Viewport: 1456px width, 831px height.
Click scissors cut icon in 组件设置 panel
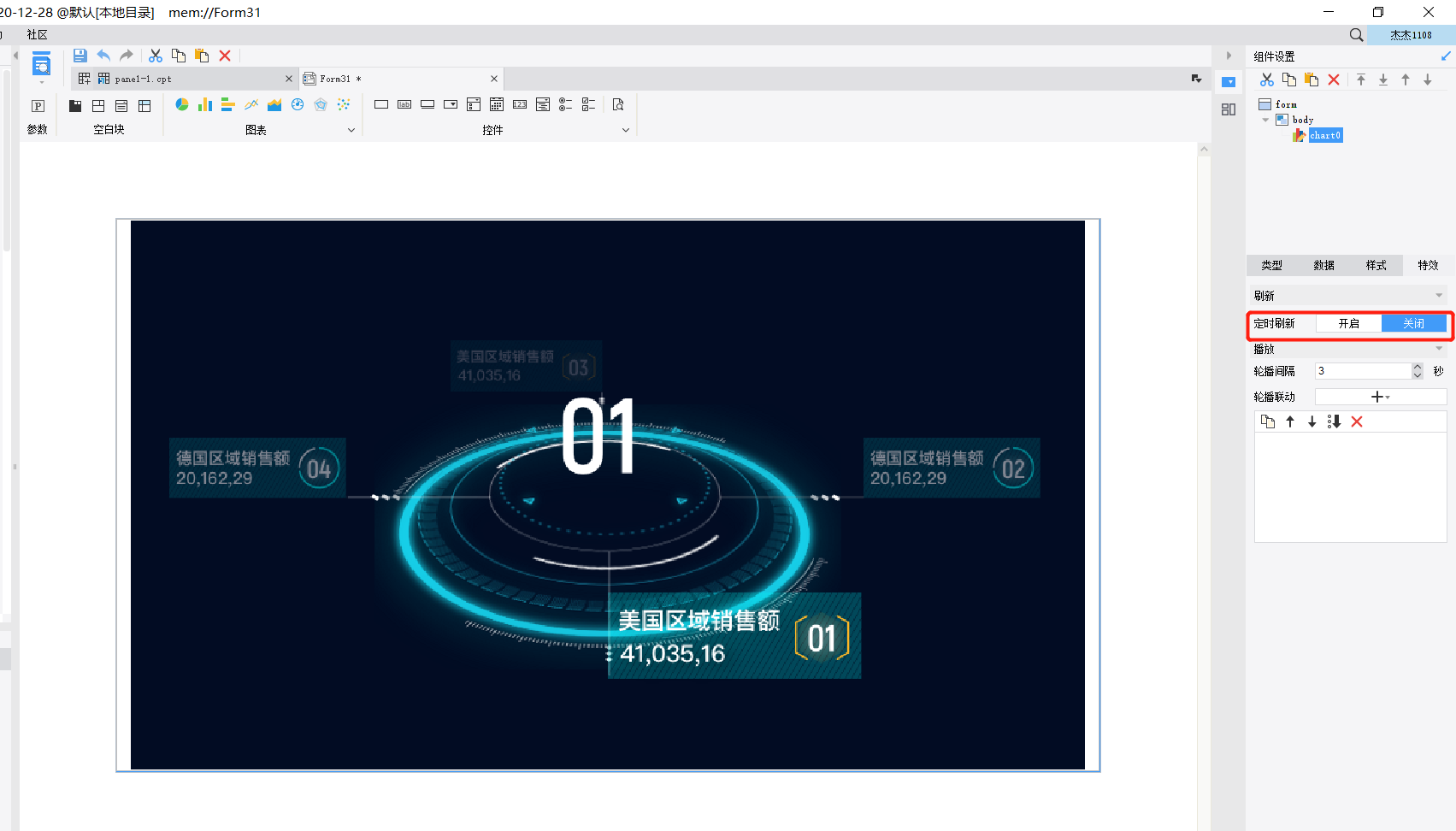(x=1267, y=80)
